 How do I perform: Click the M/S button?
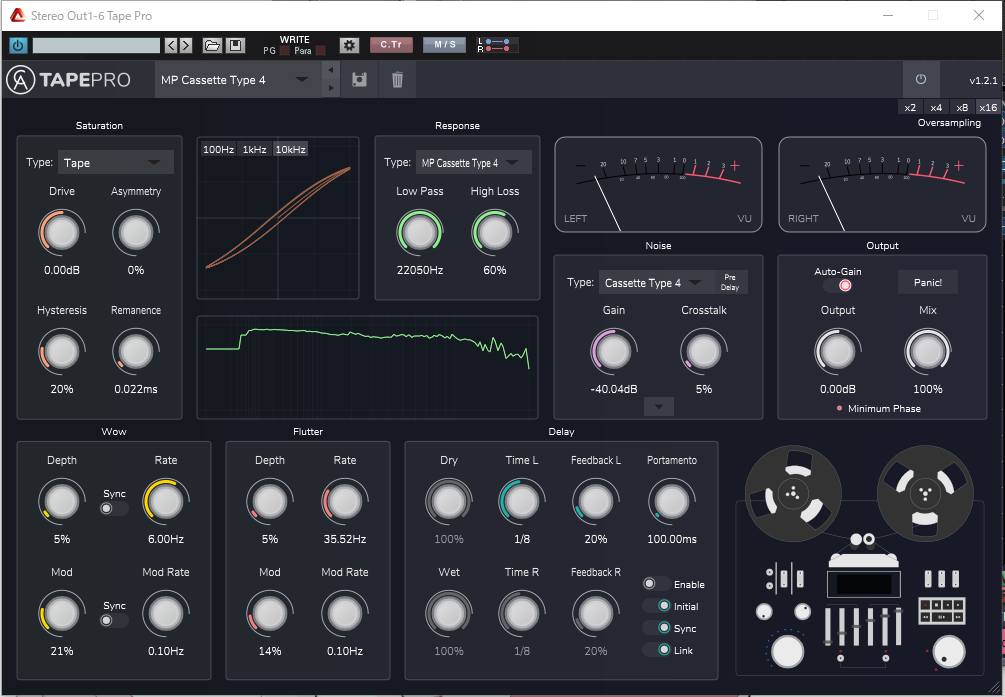(445, 45)
